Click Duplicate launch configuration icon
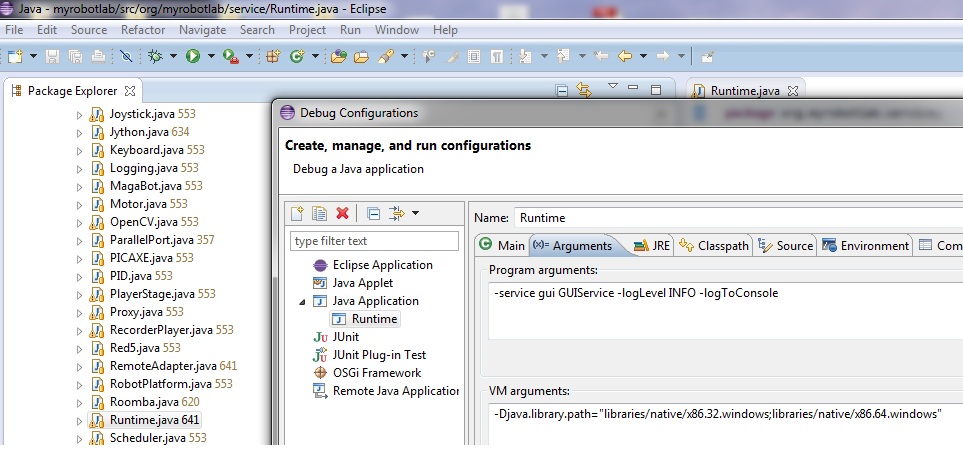This screenshot has width=963, height=455. coord(319,213)
